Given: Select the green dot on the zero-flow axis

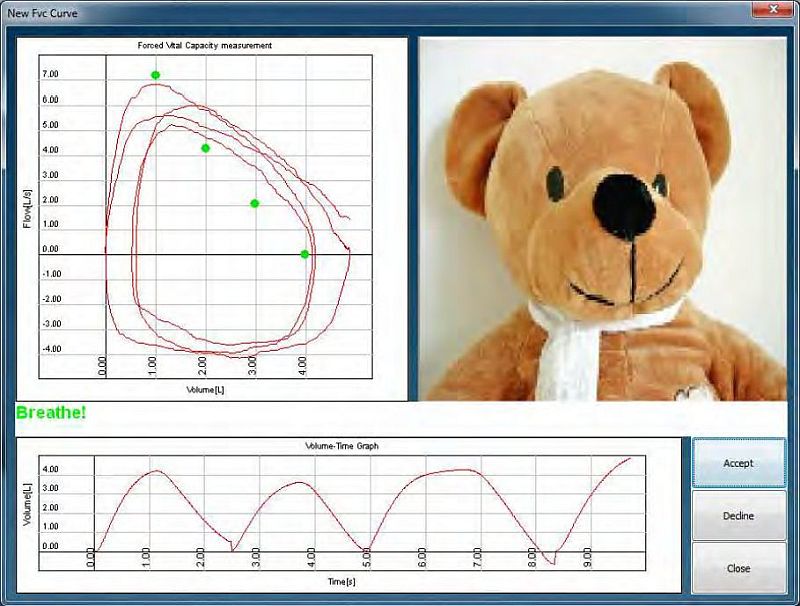Looking at the screenshot, I should click(x=305, y=254).
